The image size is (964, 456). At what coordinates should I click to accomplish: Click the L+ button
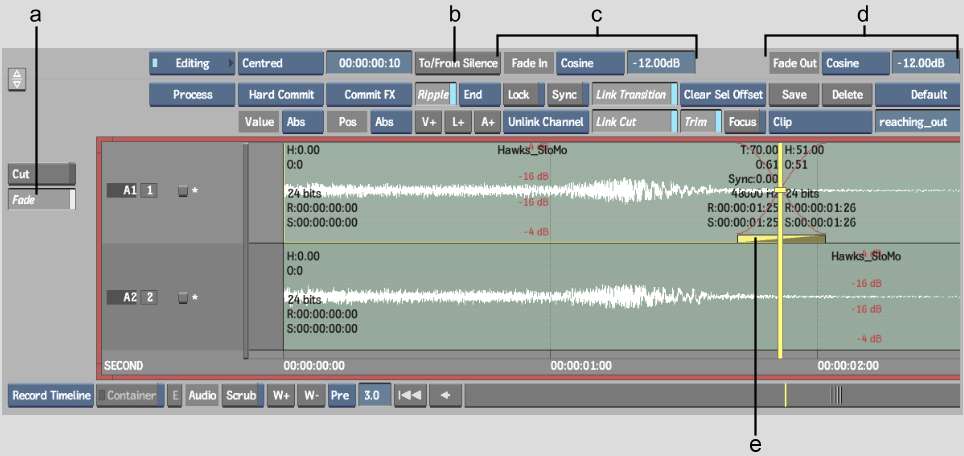[x=458, y=122]
